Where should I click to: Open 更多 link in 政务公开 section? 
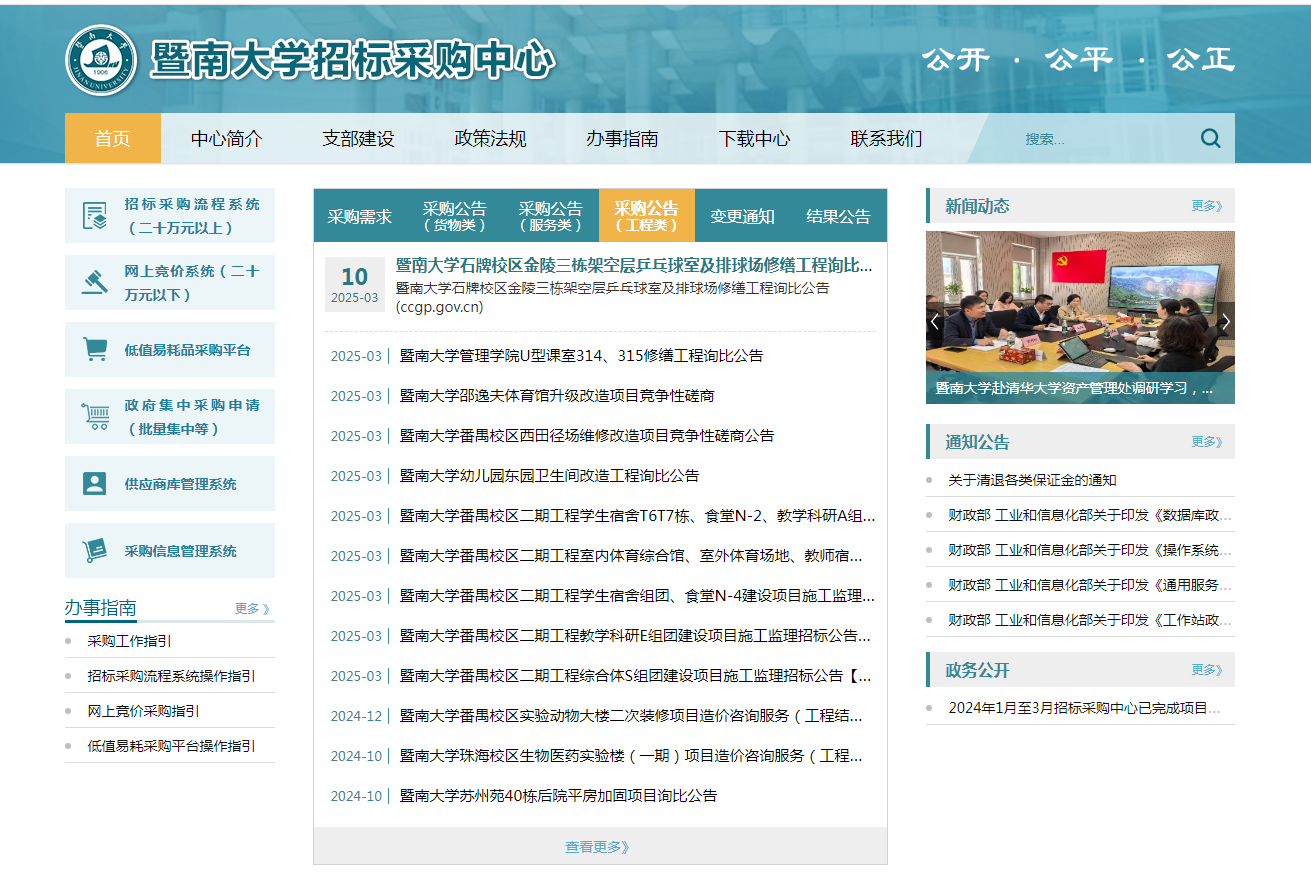[x=1206, y=669]
